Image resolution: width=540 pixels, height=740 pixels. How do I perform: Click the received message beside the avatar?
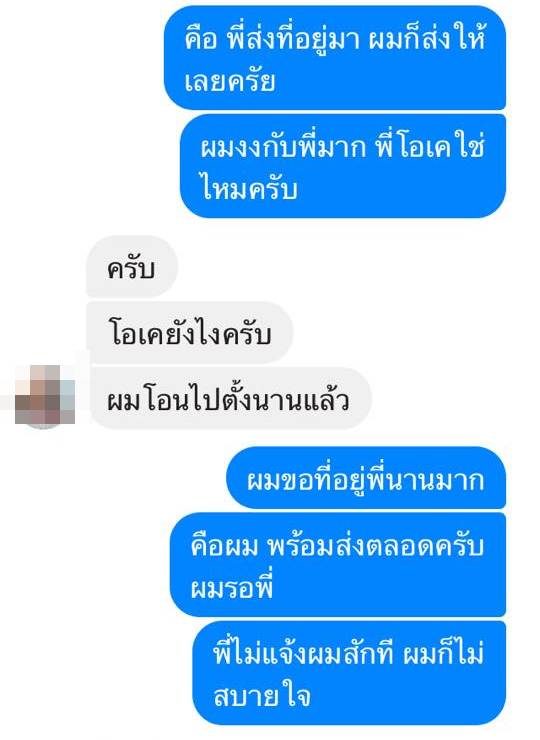pos(230,398)
